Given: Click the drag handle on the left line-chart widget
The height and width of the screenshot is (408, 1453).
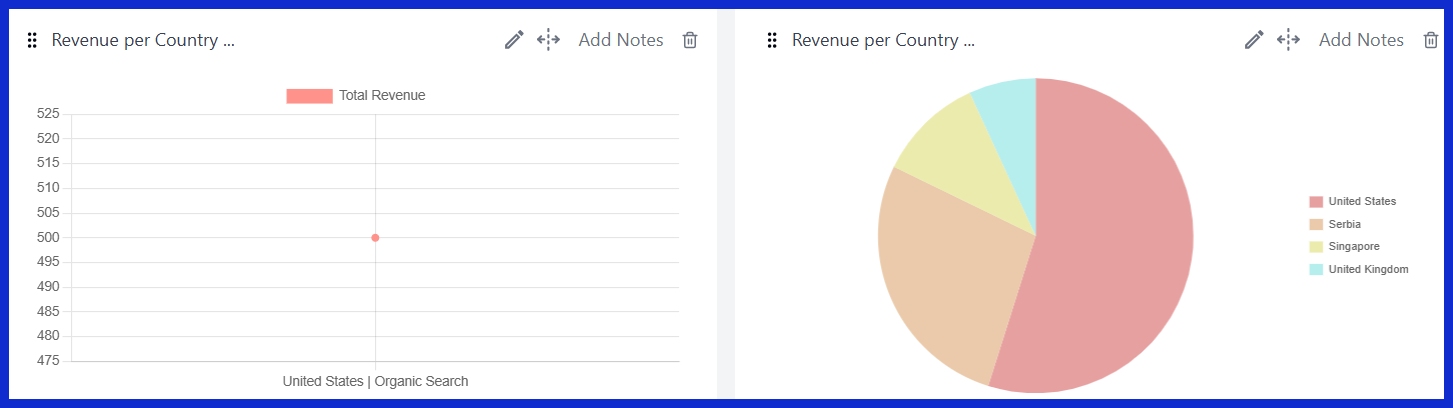Looking at the screenshot, I should pyautogui.click(x=32, y=40).
